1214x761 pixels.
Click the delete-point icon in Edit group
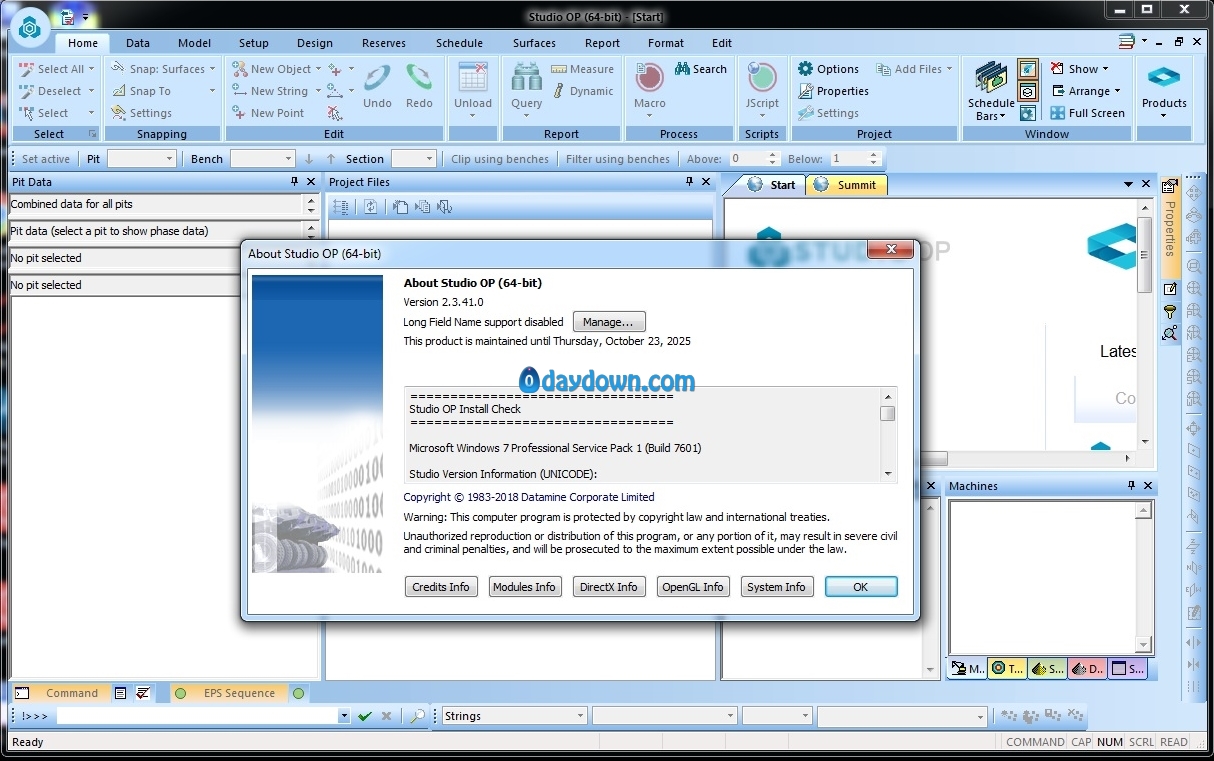click(x=334, y=113)
